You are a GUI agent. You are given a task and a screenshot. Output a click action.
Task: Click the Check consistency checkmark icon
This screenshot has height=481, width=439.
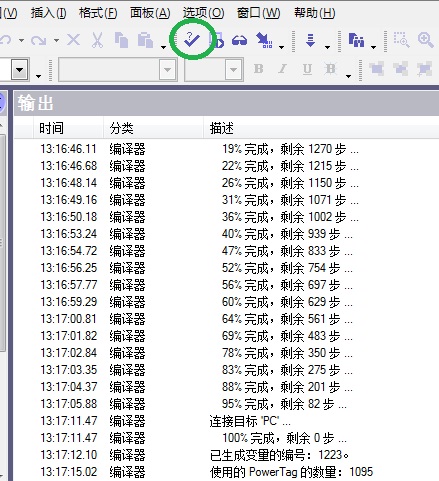pyautogui.click(x=192, y=40)
